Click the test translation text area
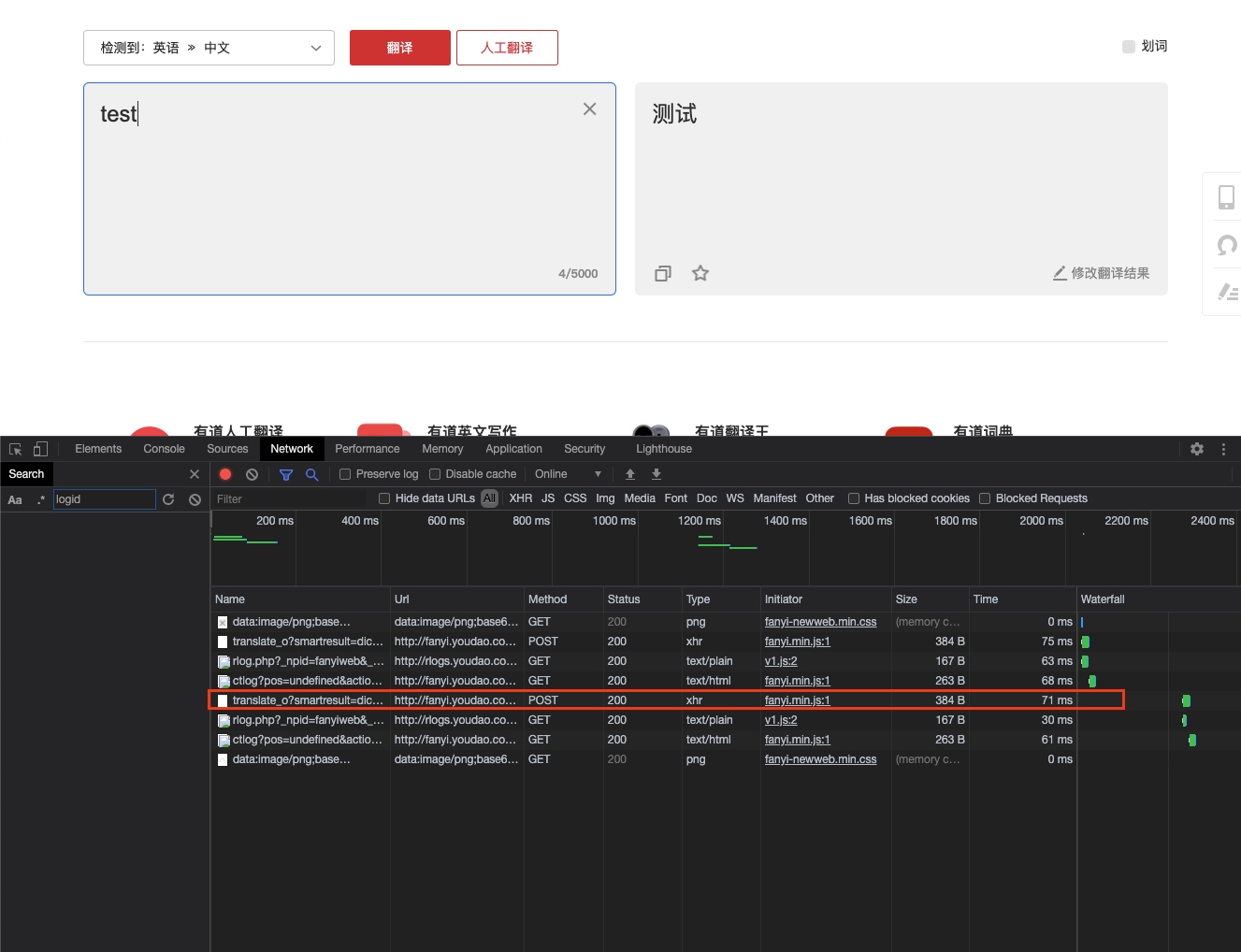The height and width of the screenshot is (952, 1241). (x=350, y=189)
